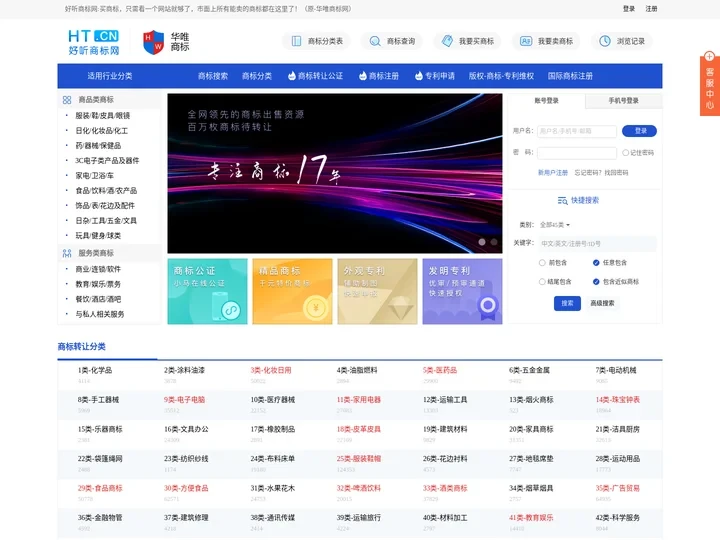Click the 我要卖商标 card icon
This screenshot has width=720, height=540.
(526, 41)
